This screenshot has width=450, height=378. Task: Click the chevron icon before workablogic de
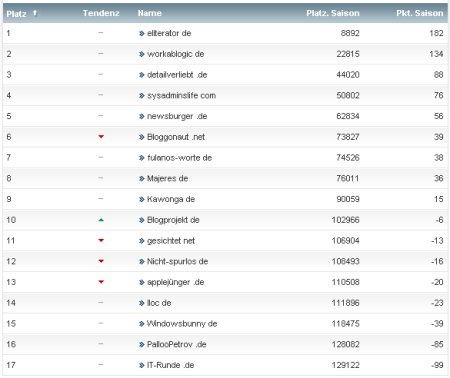click(142, 54)
